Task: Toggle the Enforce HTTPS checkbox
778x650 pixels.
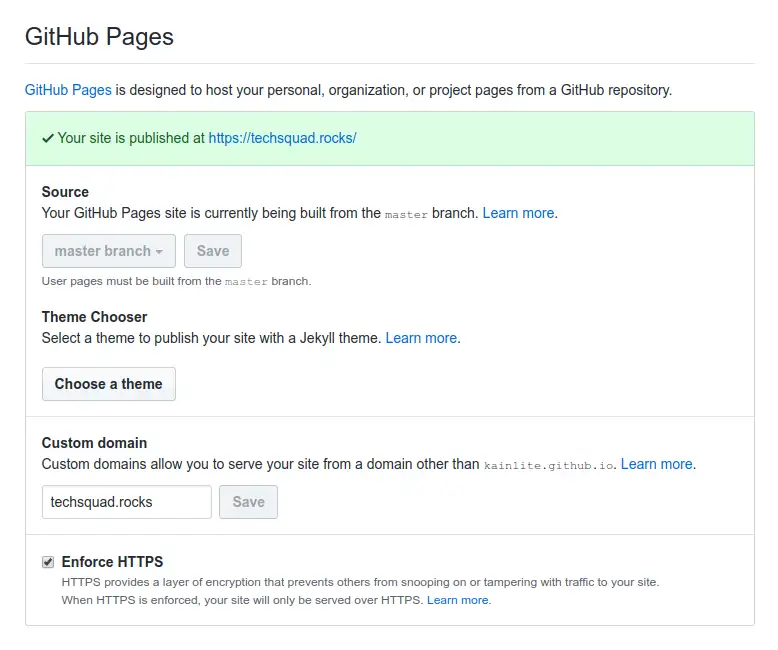Action: tap(48, 562)
